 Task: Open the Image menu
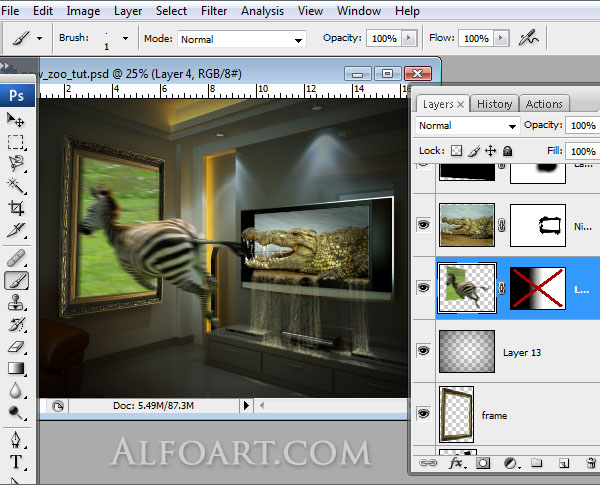click(x=83, y=11)
